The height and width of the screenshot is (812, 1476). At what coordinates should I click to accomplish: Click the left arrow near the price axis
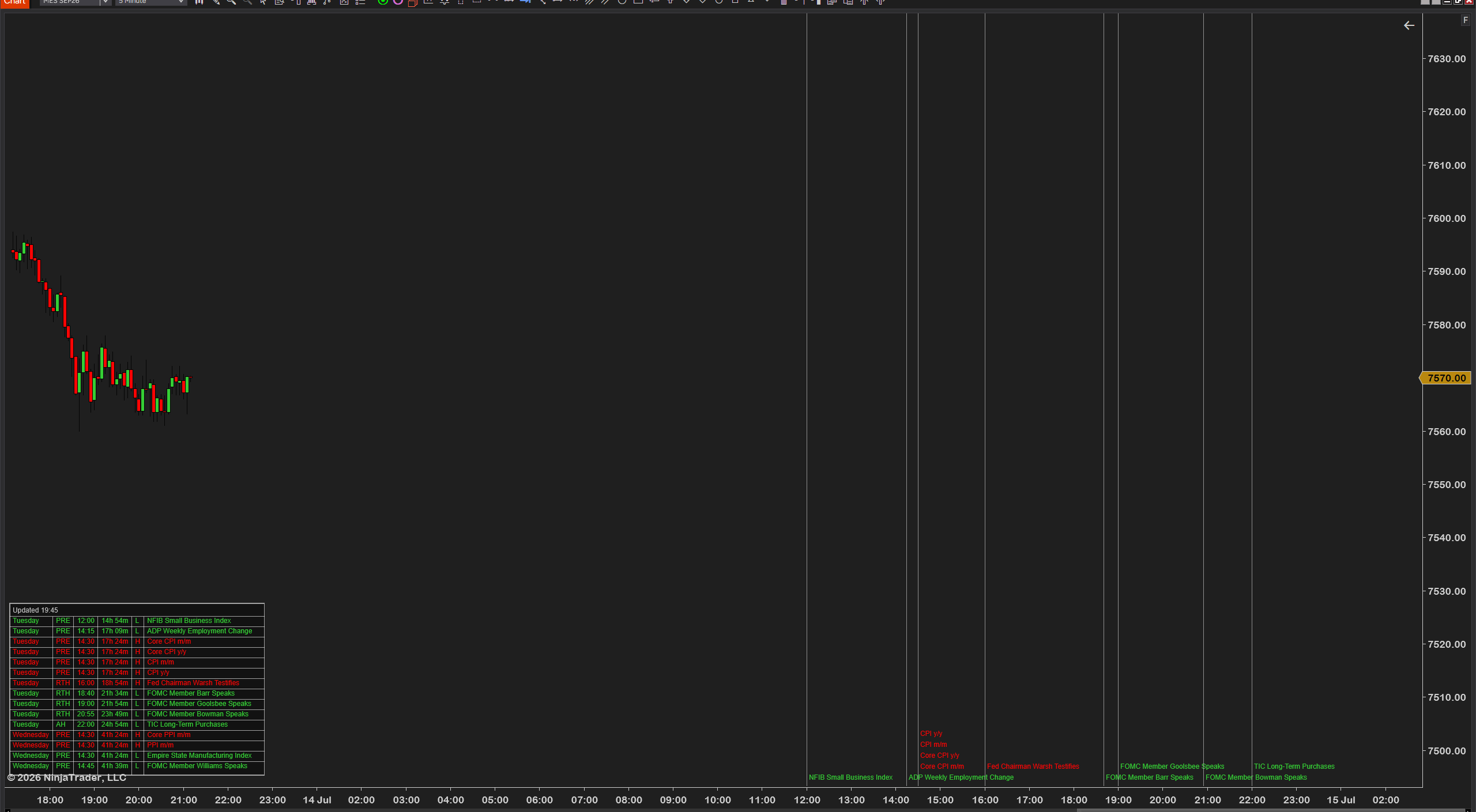coord(1409,25)
